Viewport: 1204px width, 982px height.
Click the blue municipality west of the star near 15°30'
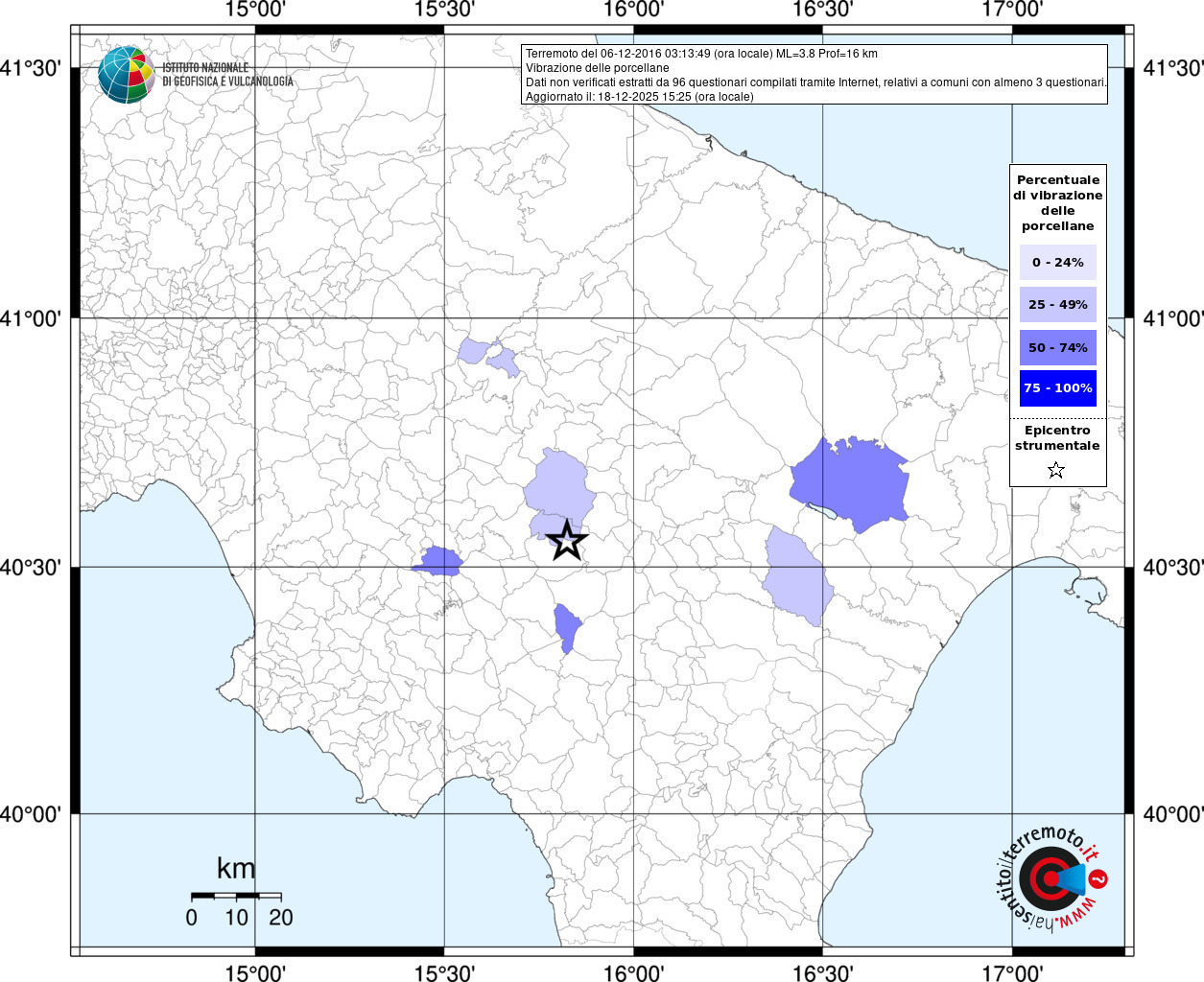coord(438,561)
